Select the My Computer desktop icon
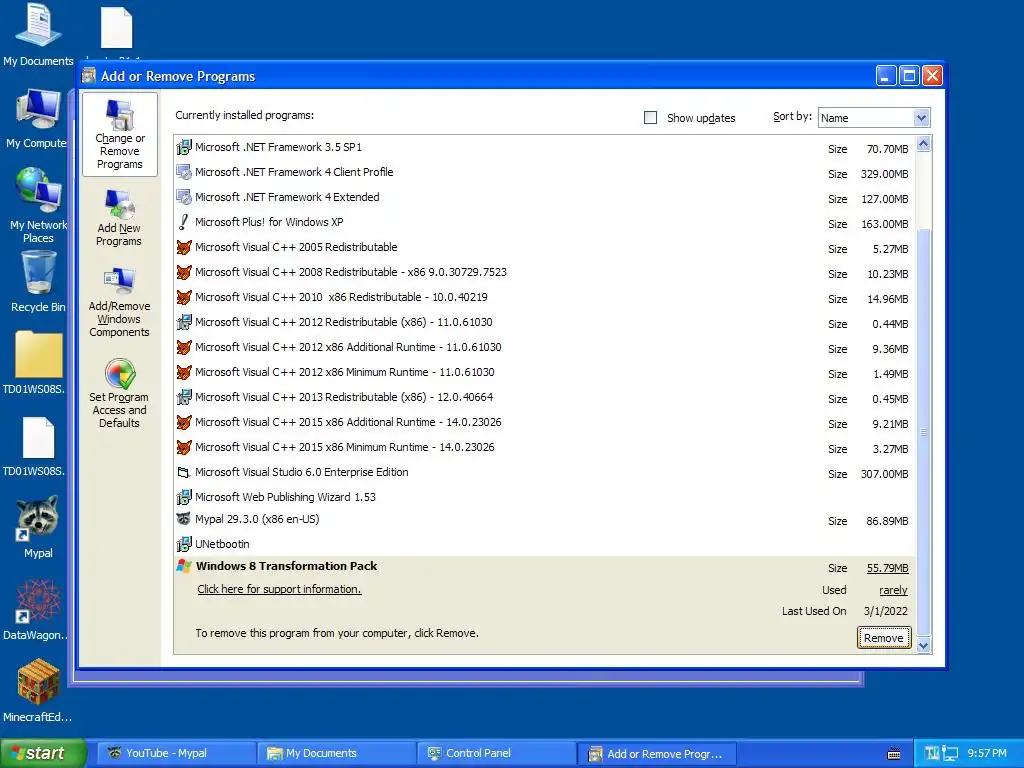The width and height of the screenshot is (1024, 768). [37, 118]
